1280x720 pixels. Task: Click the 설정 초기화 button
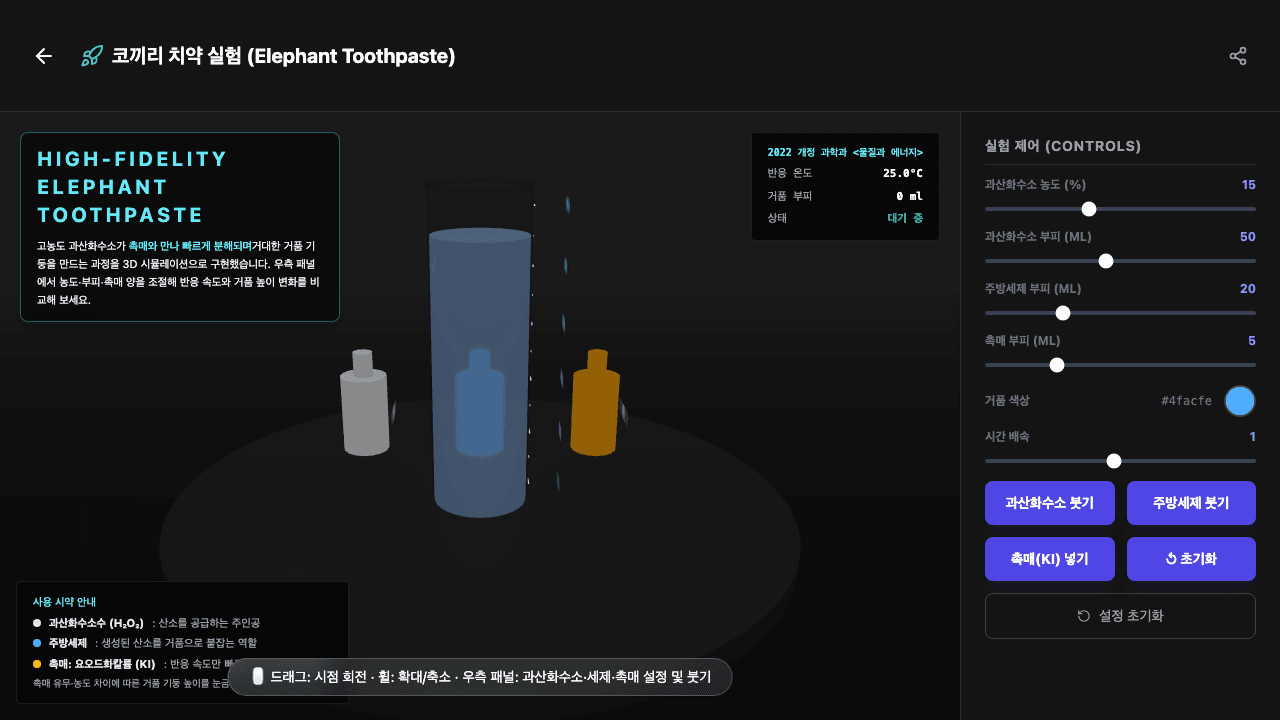(x=1120, y=616)
